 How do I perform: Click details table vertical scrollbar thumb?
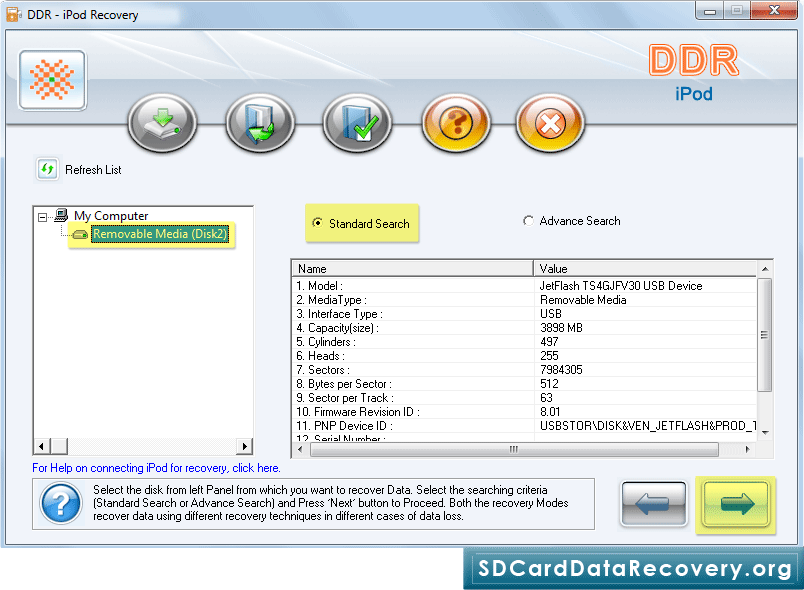765,335
